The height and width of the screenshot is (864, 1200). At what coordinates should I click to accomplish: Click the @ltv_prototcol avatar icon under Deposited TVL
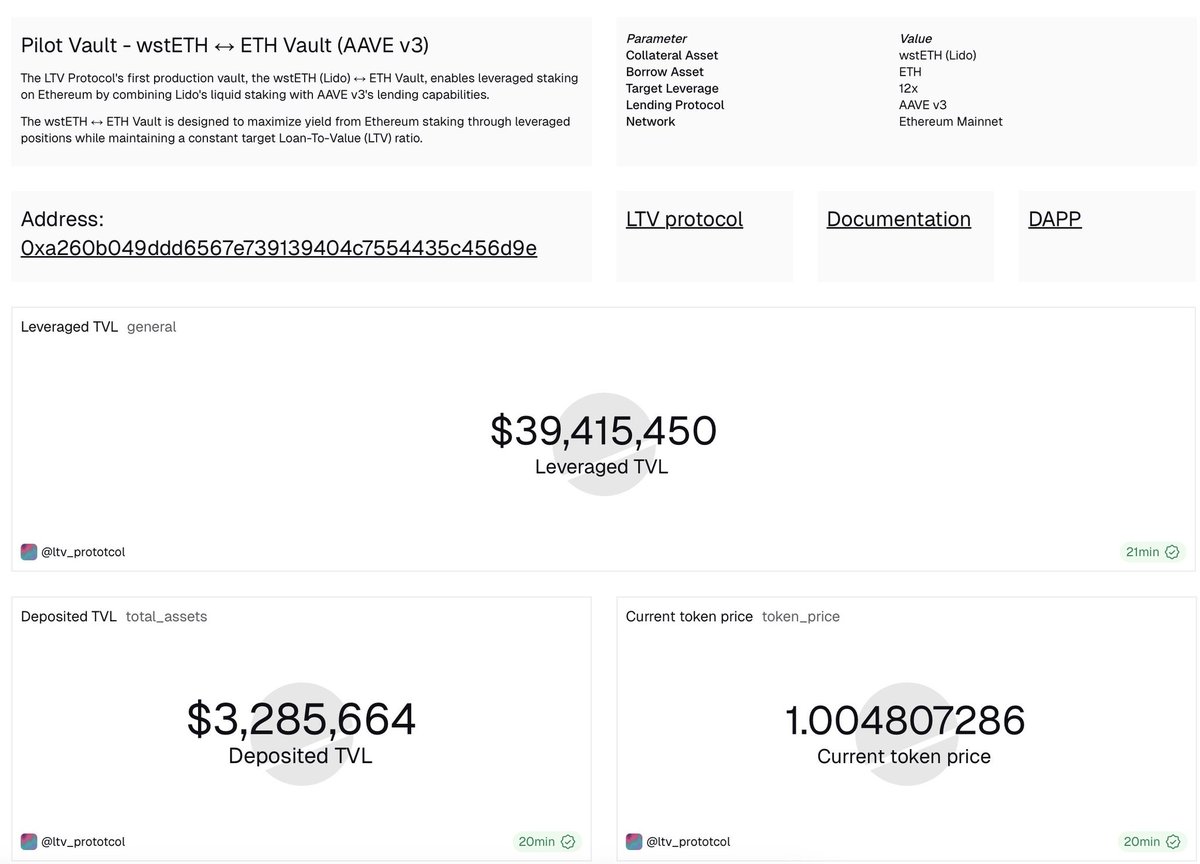(x=29, y=842)
